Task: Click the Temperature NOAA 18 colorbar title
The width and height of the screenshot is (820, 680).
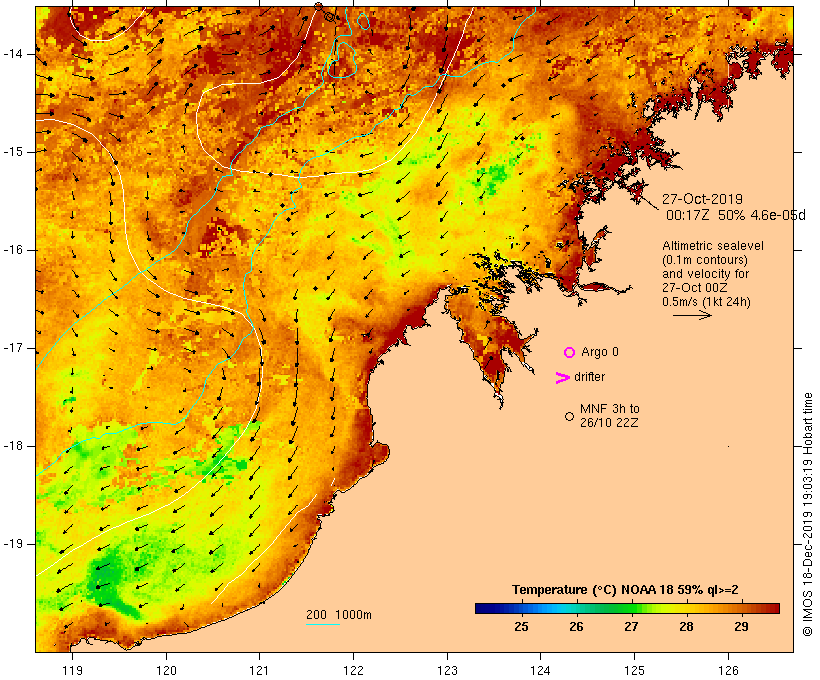Action: click(625, 590)
